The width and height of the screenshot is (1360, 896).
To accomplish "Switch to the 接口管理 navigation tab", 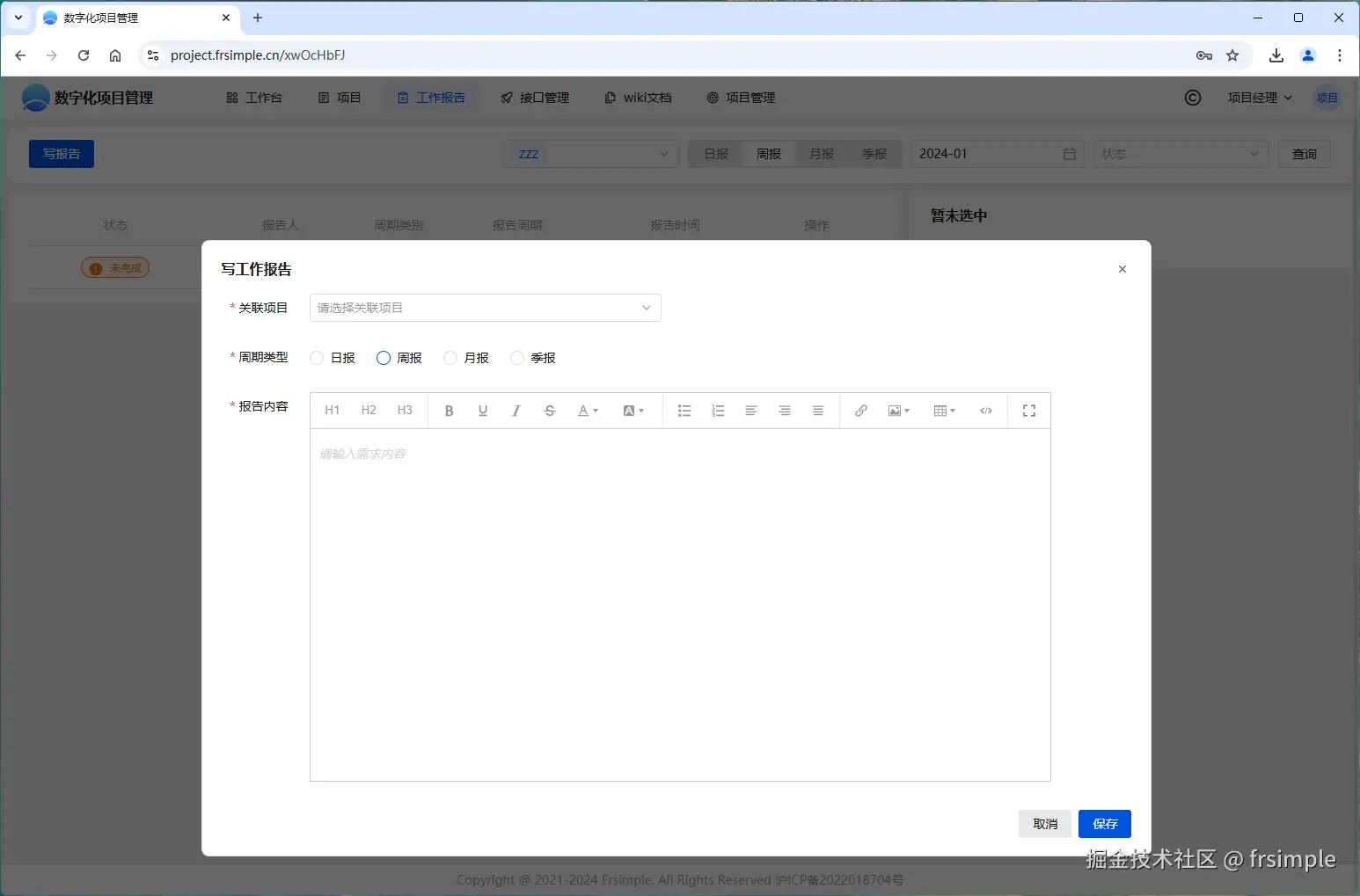I will (534, 98).
